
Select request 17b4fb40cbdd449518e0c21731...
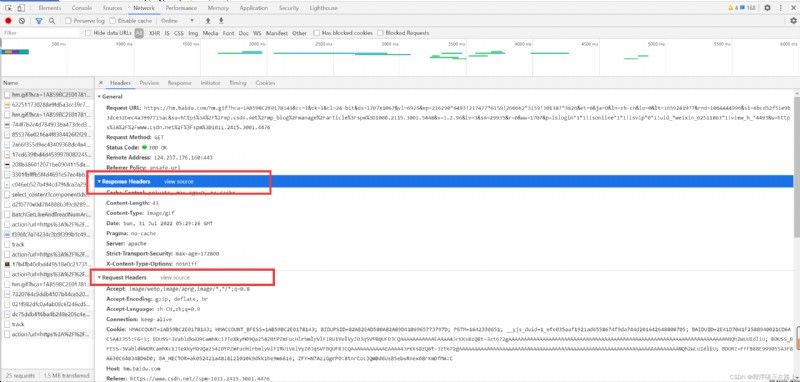(47, 264)
